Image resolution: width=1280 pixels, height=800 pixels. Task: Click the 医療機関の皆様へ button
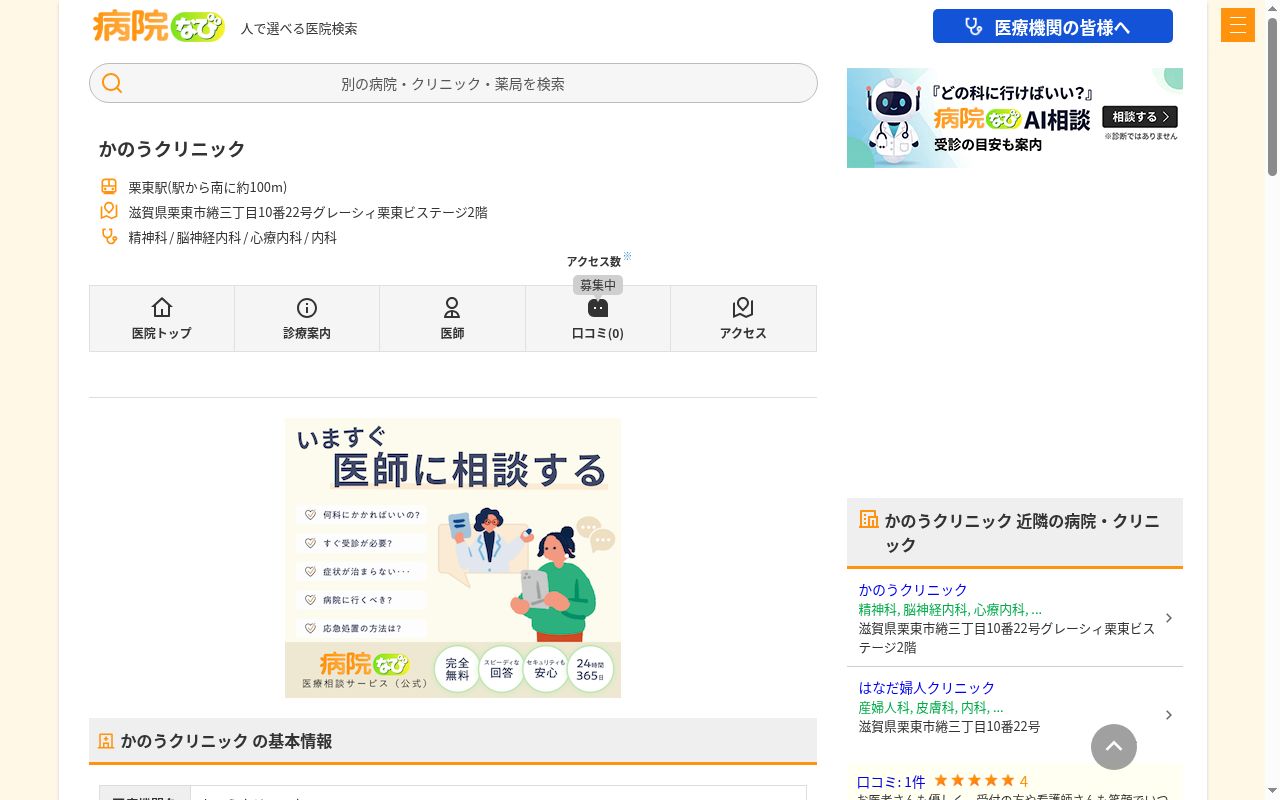(1053, 26)
